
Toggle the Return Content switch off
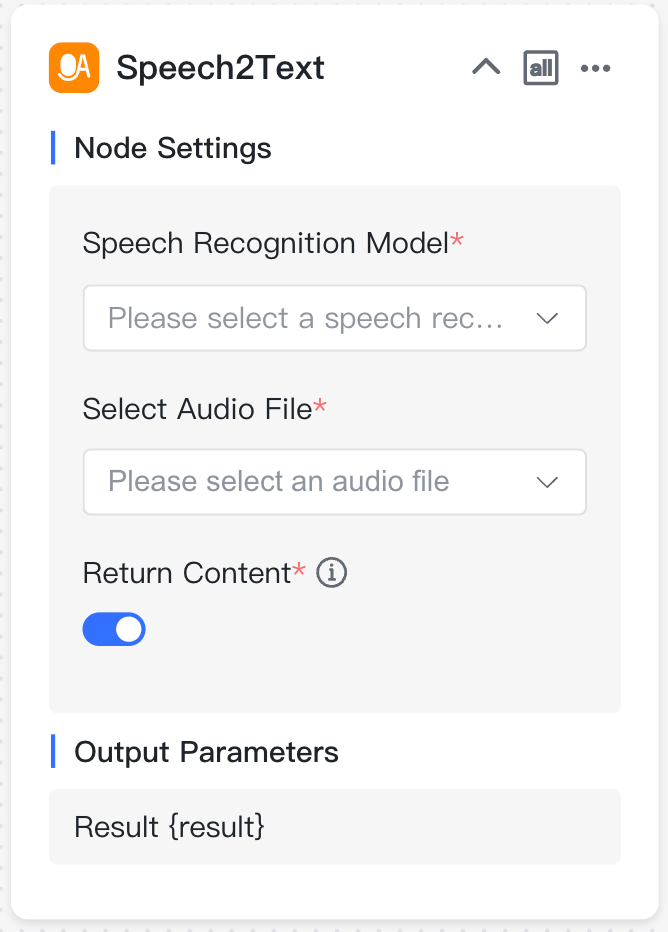(x=114, y=629)
